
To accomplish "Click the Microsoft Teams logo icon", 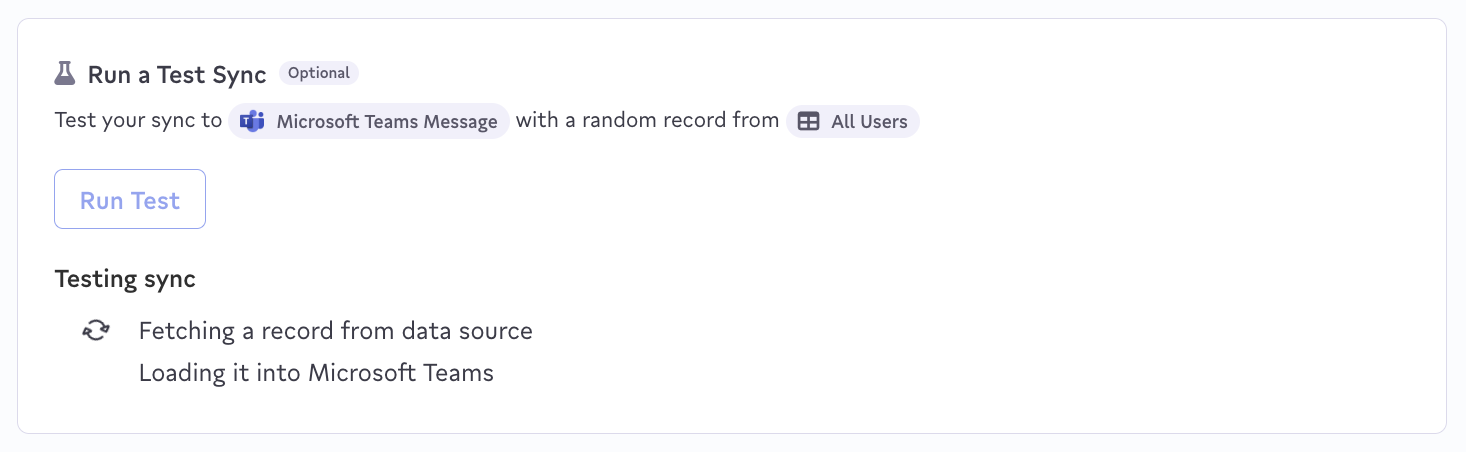I will click(252, 122).
